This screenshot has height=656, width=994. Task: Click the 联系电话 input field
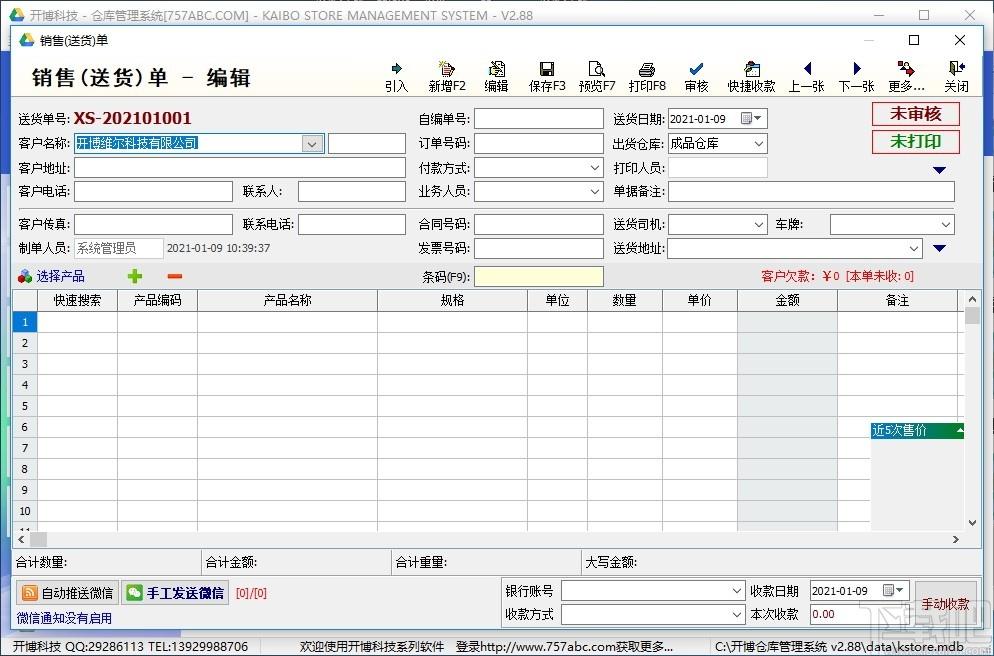point(352,224)
